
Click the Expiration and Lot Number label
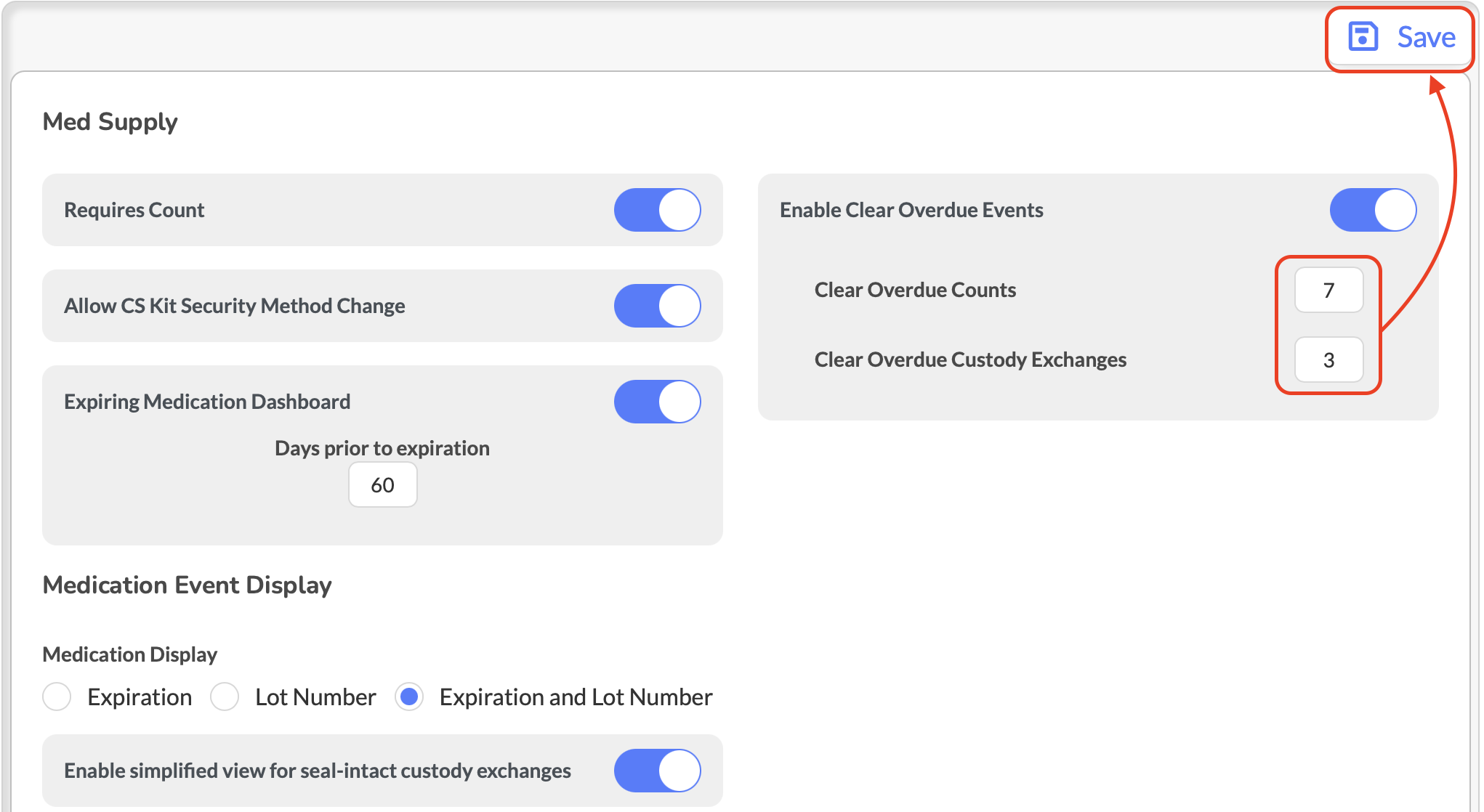576,697
